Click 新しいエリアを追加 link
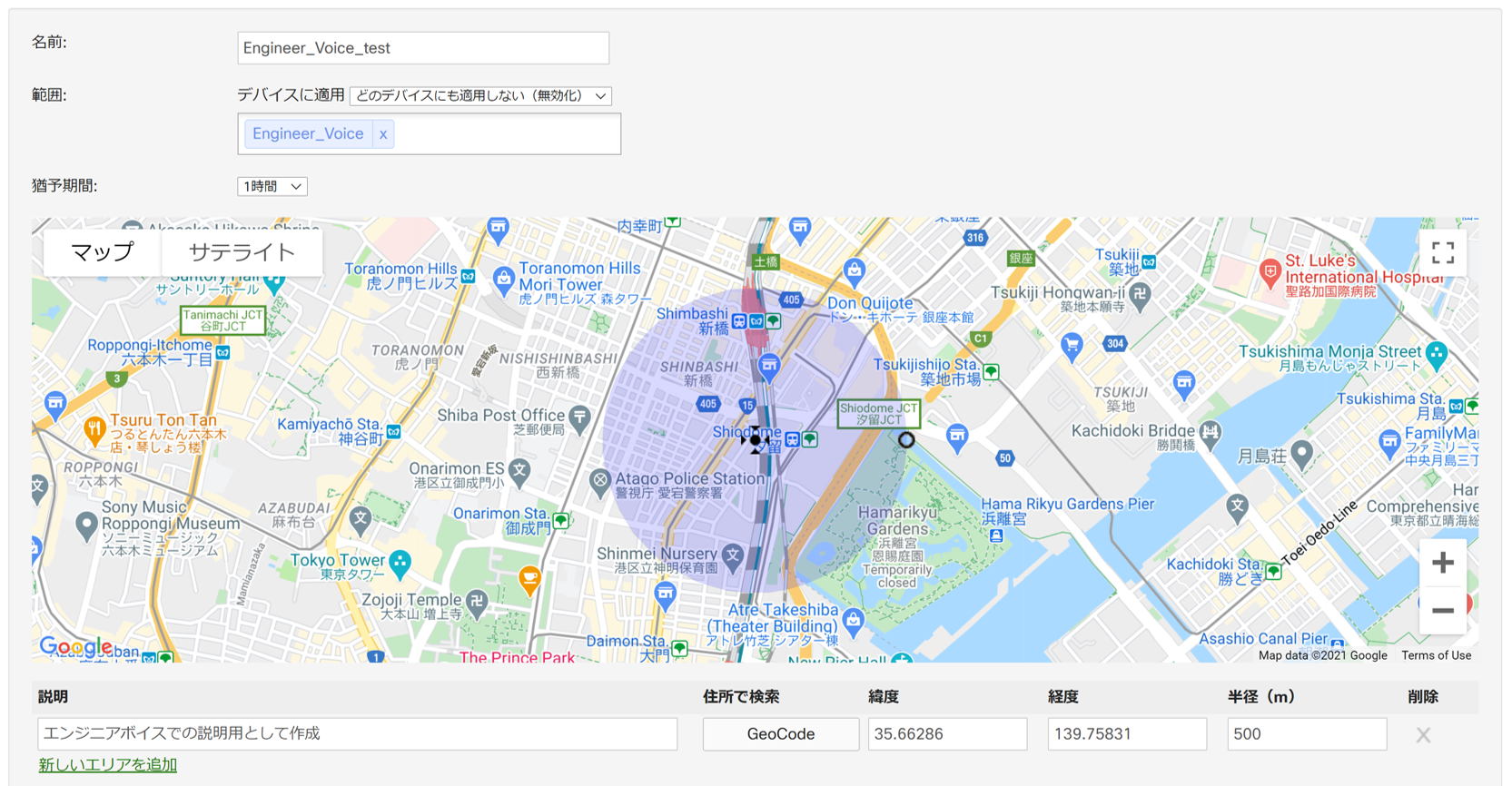Image resolution: width=1512 pixels, height=786 pixels. 108,764
